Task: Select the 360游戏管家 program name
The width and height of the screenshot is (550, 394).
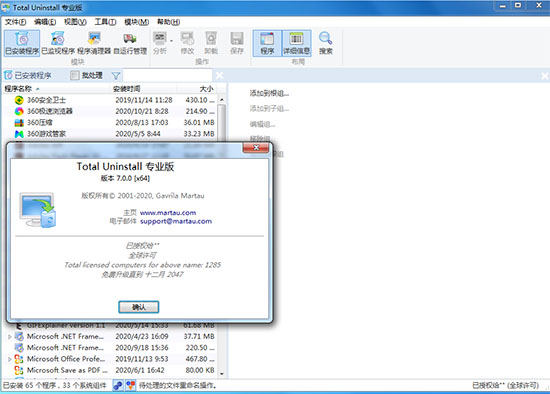Action: (46, 134)
